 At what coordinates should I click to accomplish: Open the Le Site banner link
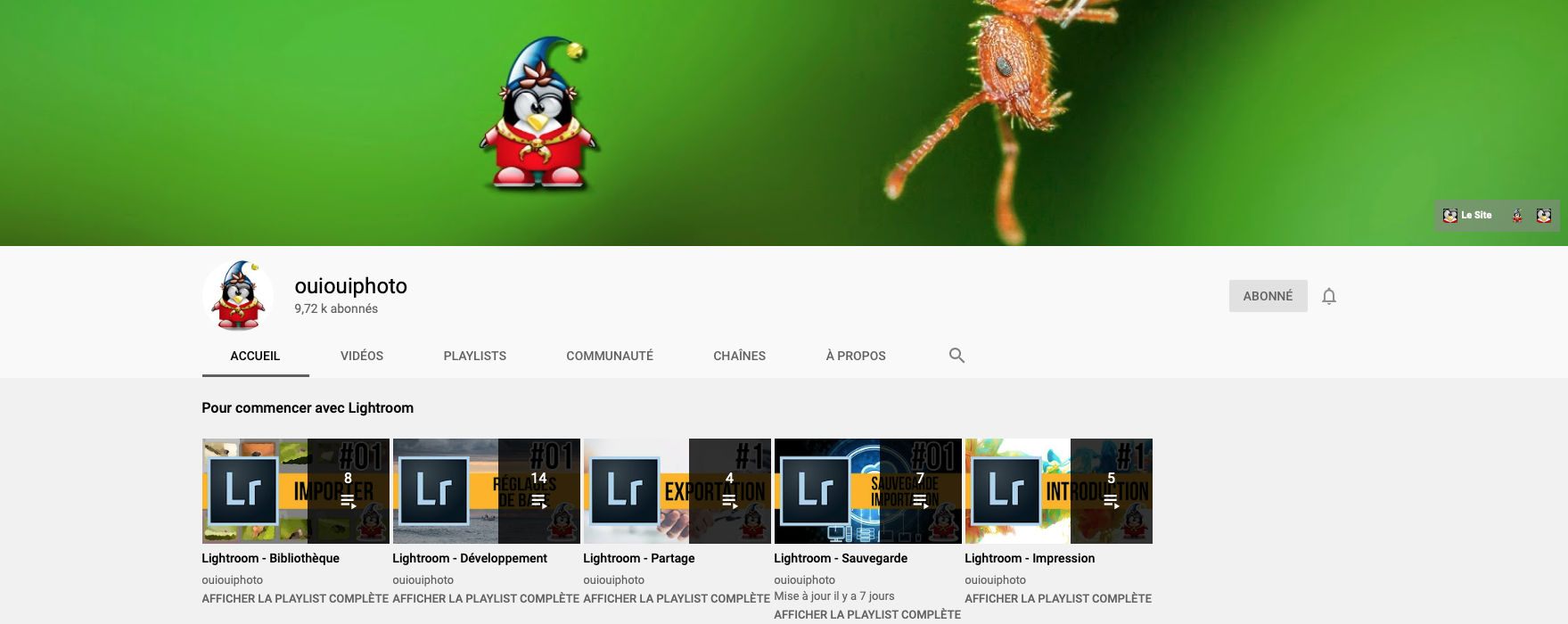1467,215
